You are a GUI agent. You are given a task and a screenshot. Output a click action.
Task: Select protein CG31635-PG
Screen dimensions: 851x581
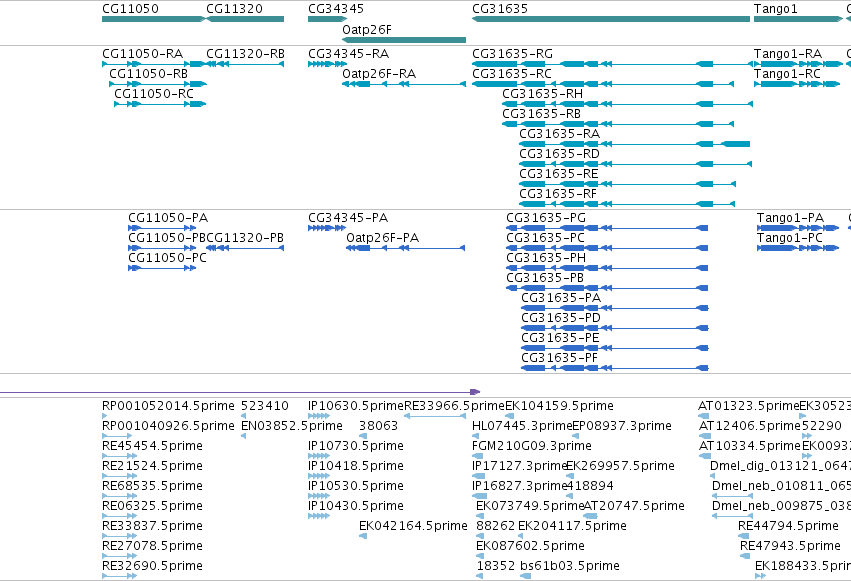(607, 228)
